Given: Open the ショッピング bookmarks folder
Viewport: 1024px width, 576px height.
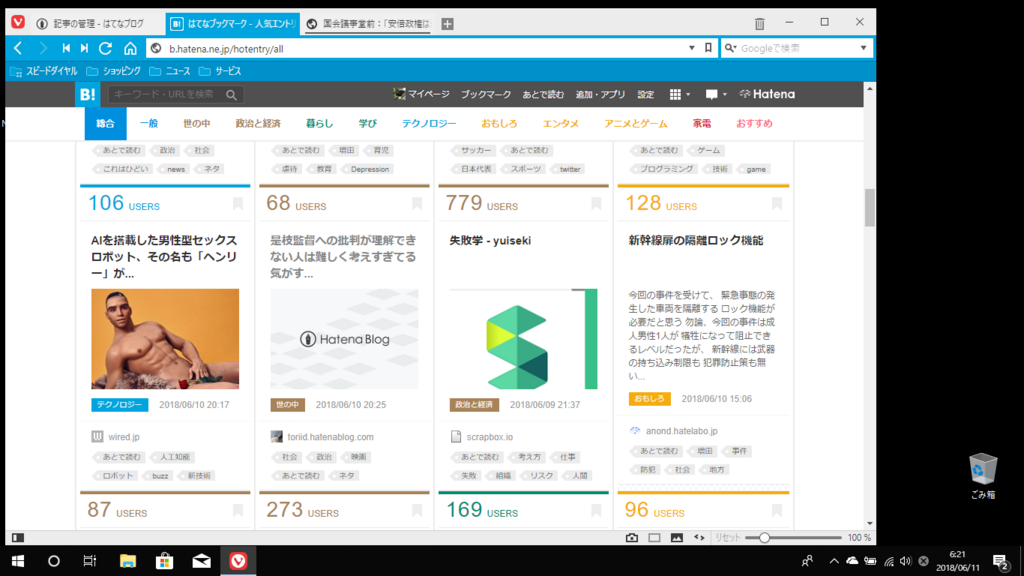Looking at the screenshot, I should (114, 71).
